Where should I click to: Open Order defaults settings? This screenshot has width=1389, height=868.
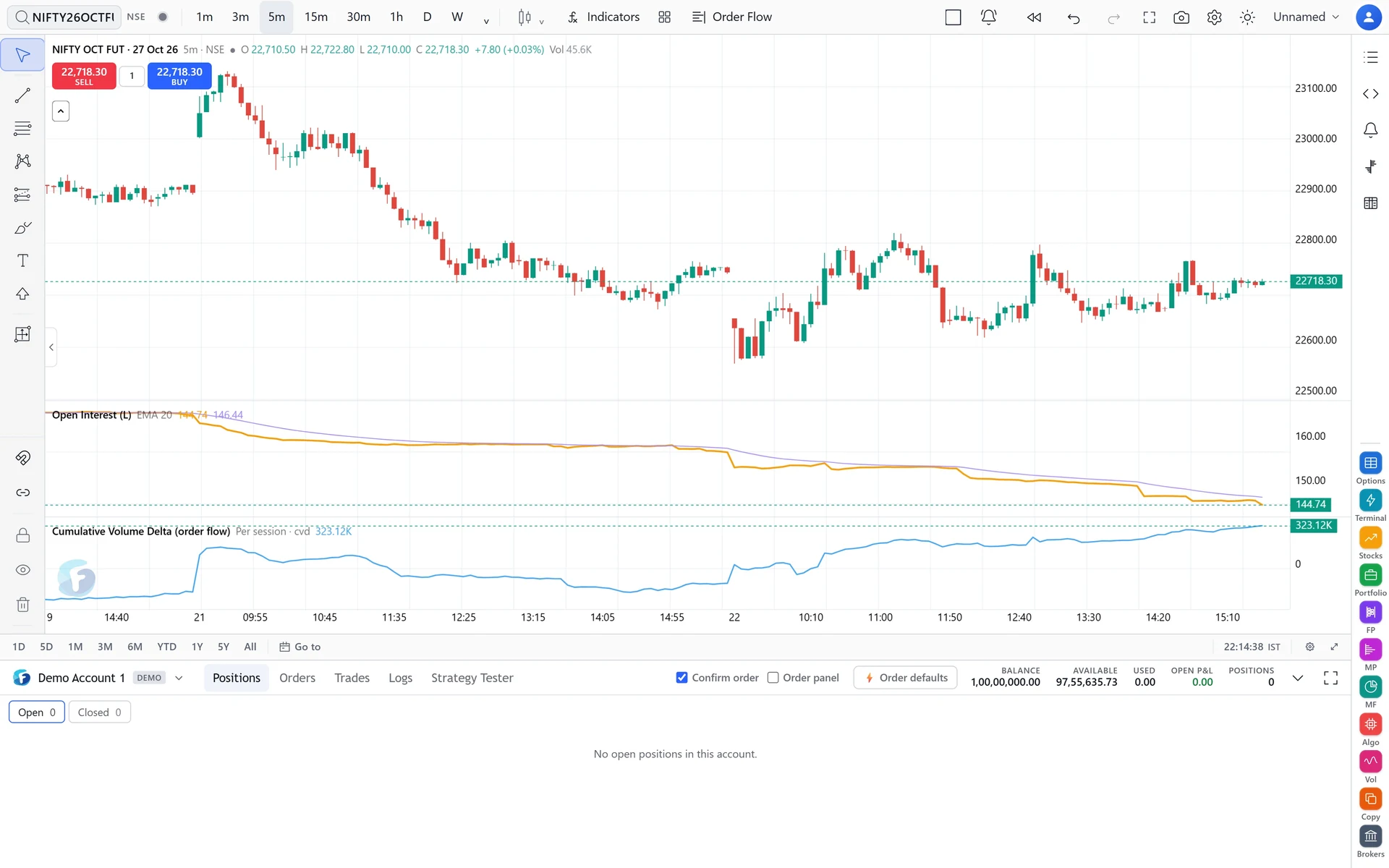[906, 678]
